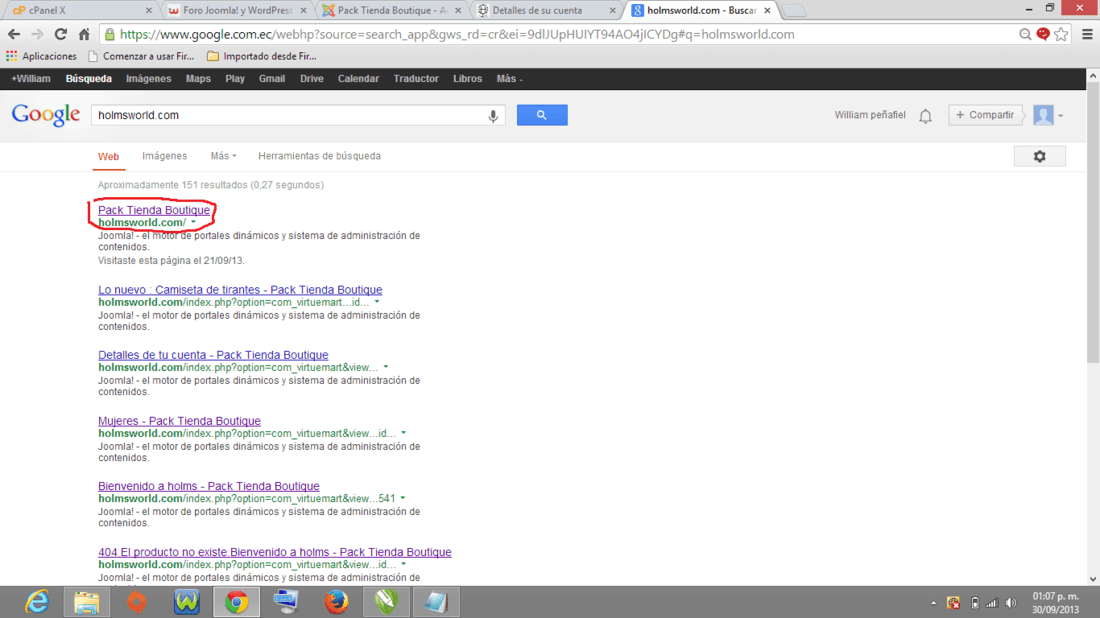Viewport: 1100px width, 618px height.
Task: Expand the Más filter under search box
Action: (223, 156)
